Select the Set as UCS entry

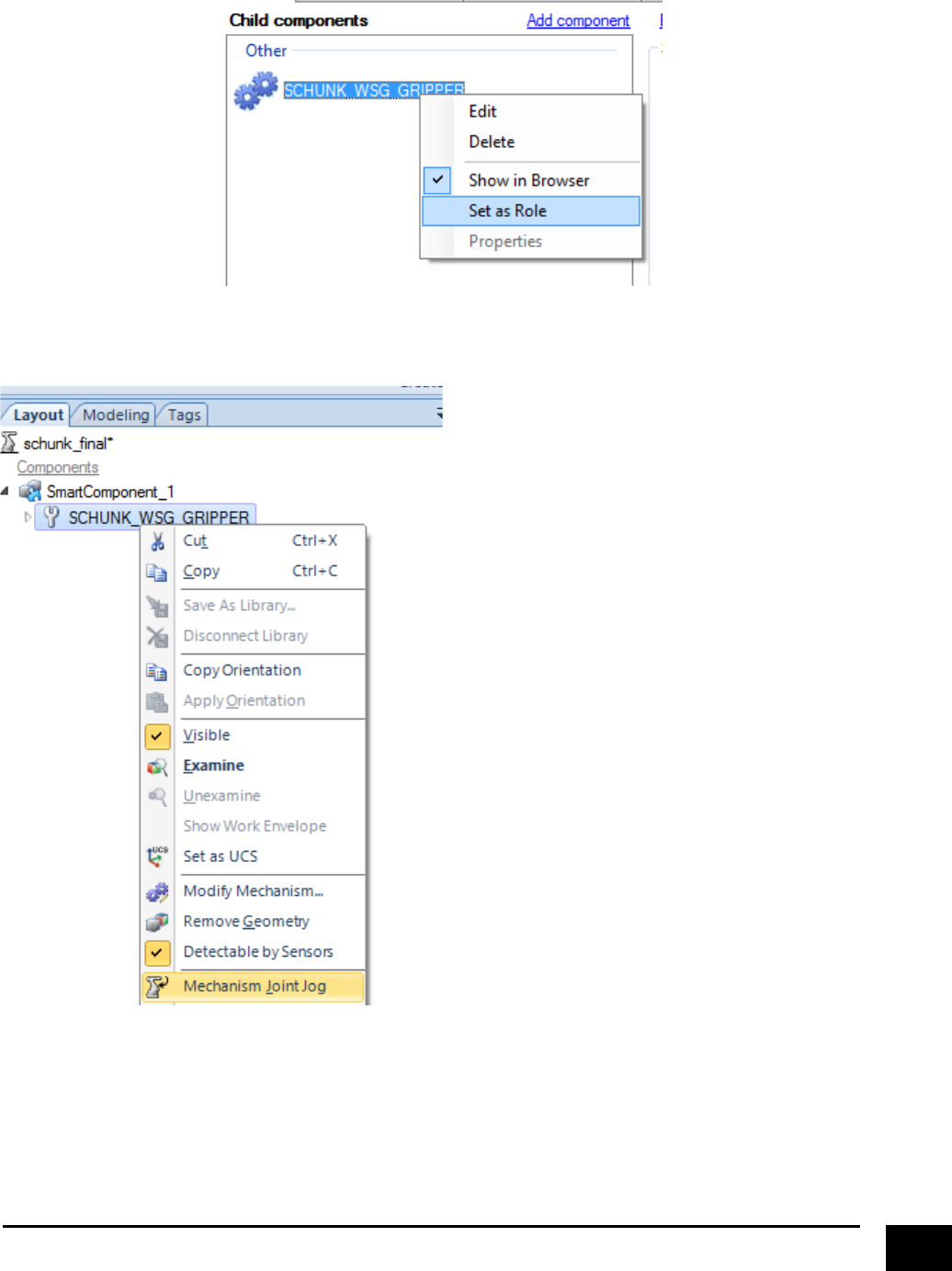[254, 857]
